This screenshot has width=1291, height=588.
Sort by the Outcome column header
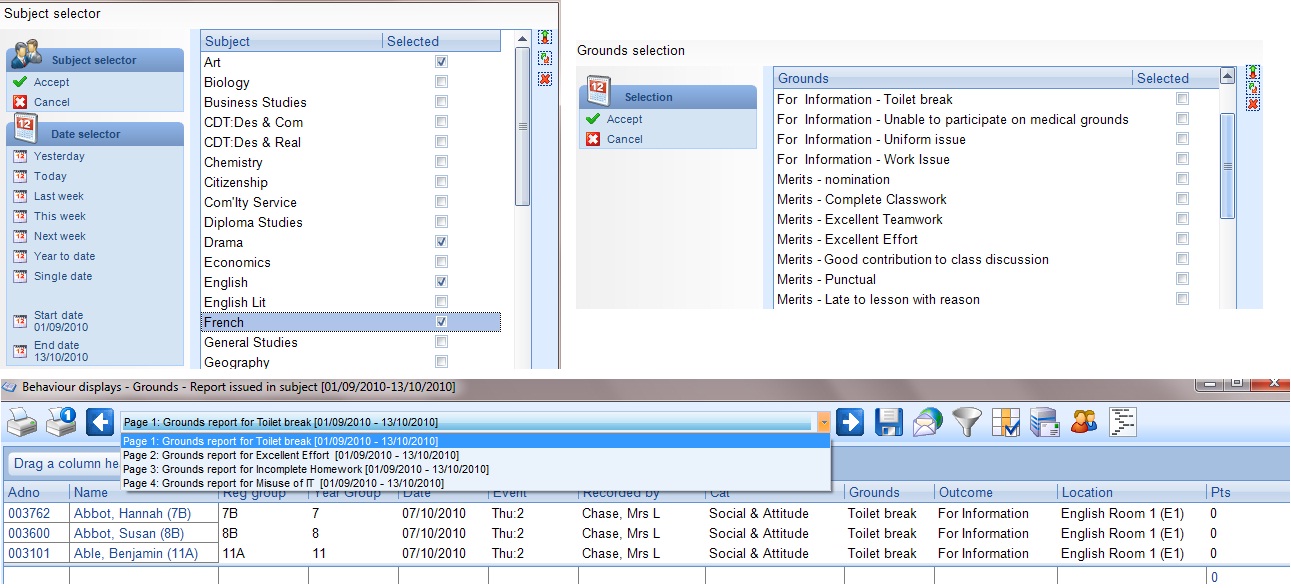click(996, 492)
